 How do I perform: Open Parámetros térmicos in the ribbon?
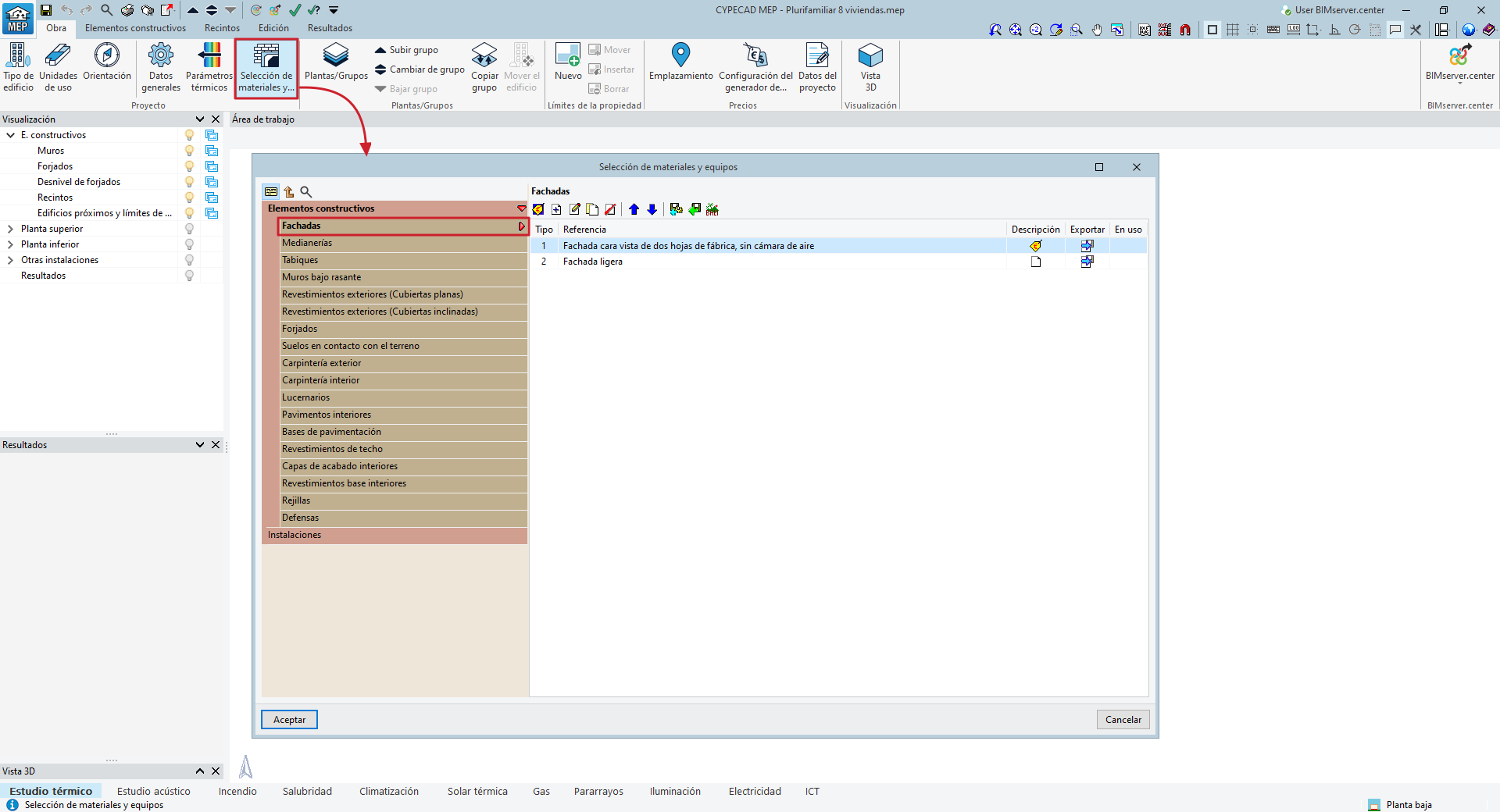pos(209,56)
